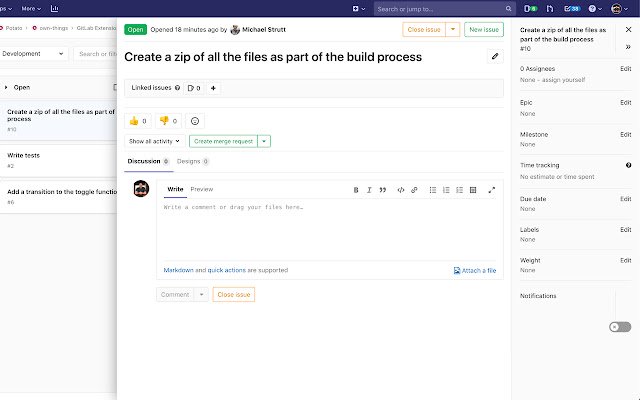Open the Markdown link
Viewport: 640px width, 400px height.
click(x=178, y=270)
